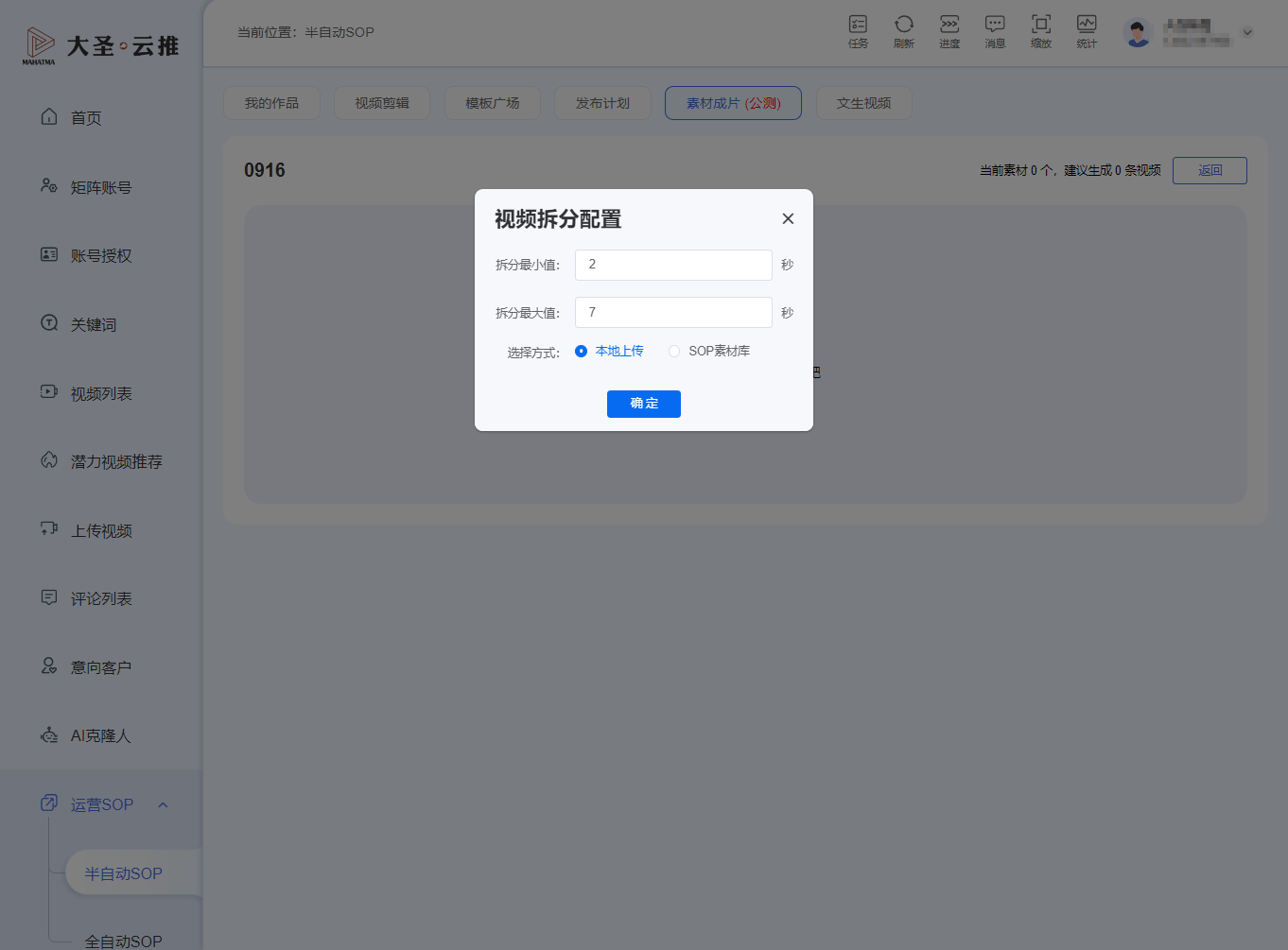1288x950 pixels.
Task: Click the 大圣云推 logo
Action: click(100, 45)
